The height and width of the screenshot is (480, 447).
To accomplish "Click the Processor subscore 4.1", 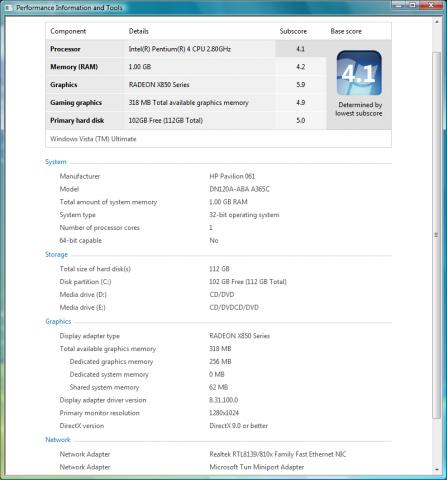I will point(300,49).
